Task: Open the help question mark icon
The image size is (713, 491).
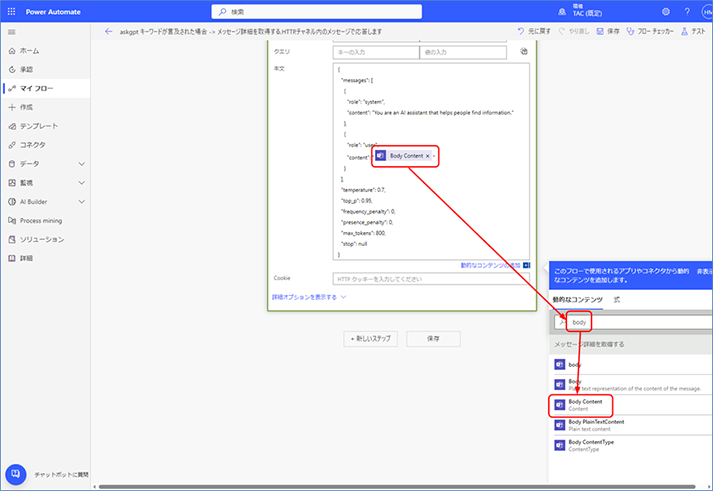Action: [687, 12]
